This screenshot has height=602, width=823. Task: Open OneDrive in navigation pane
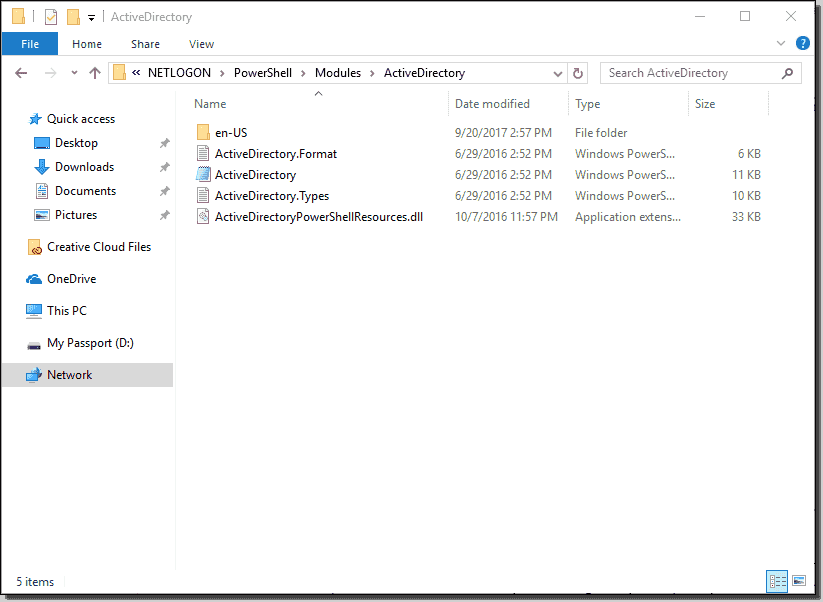pos(71,279)
